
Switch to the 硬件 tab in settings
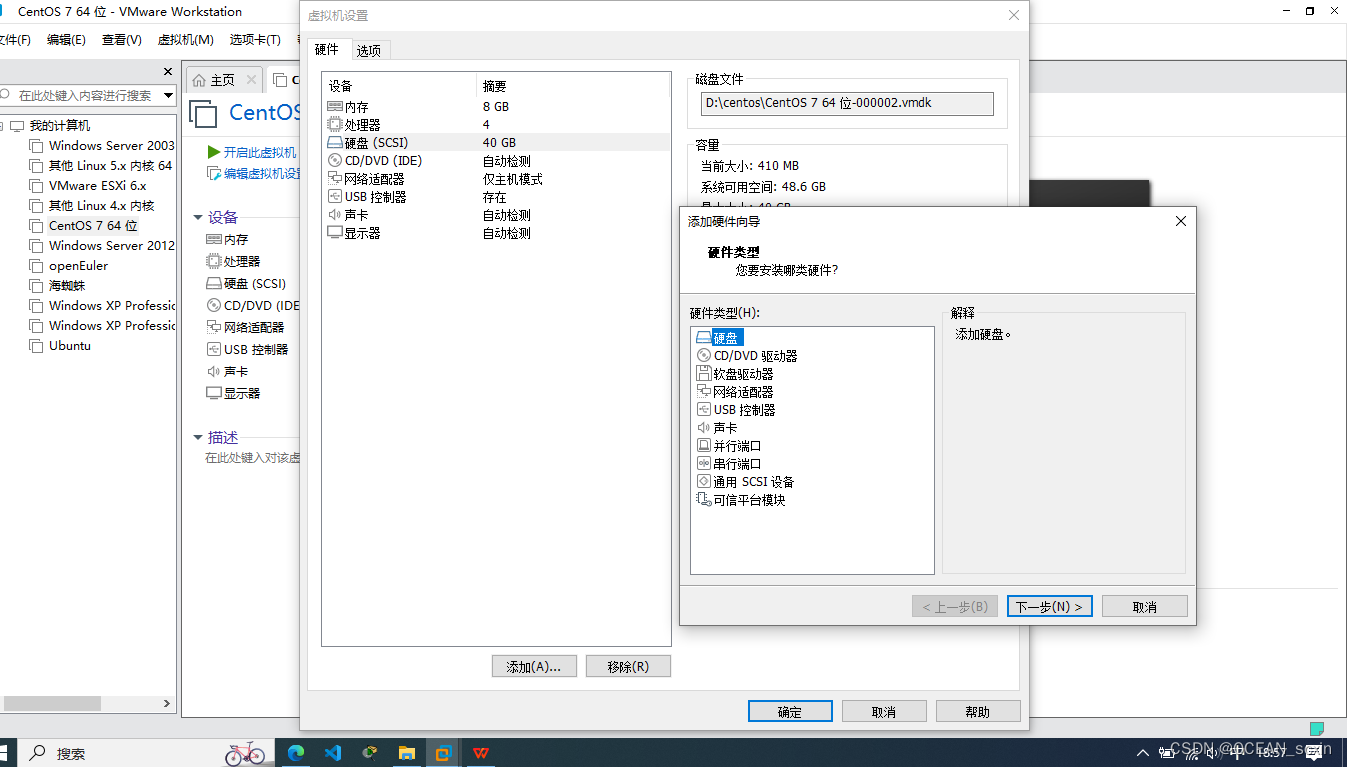[327, 50]
